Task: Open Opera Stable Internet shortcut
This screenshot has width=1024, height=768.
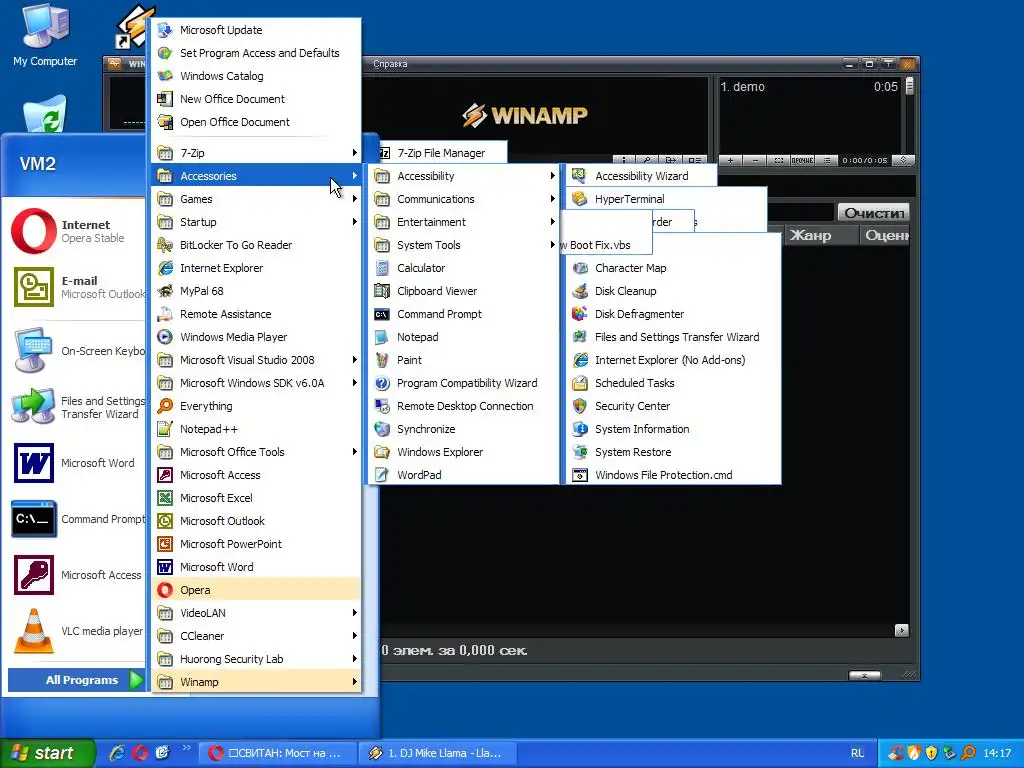Action: (x=75, y=231)
